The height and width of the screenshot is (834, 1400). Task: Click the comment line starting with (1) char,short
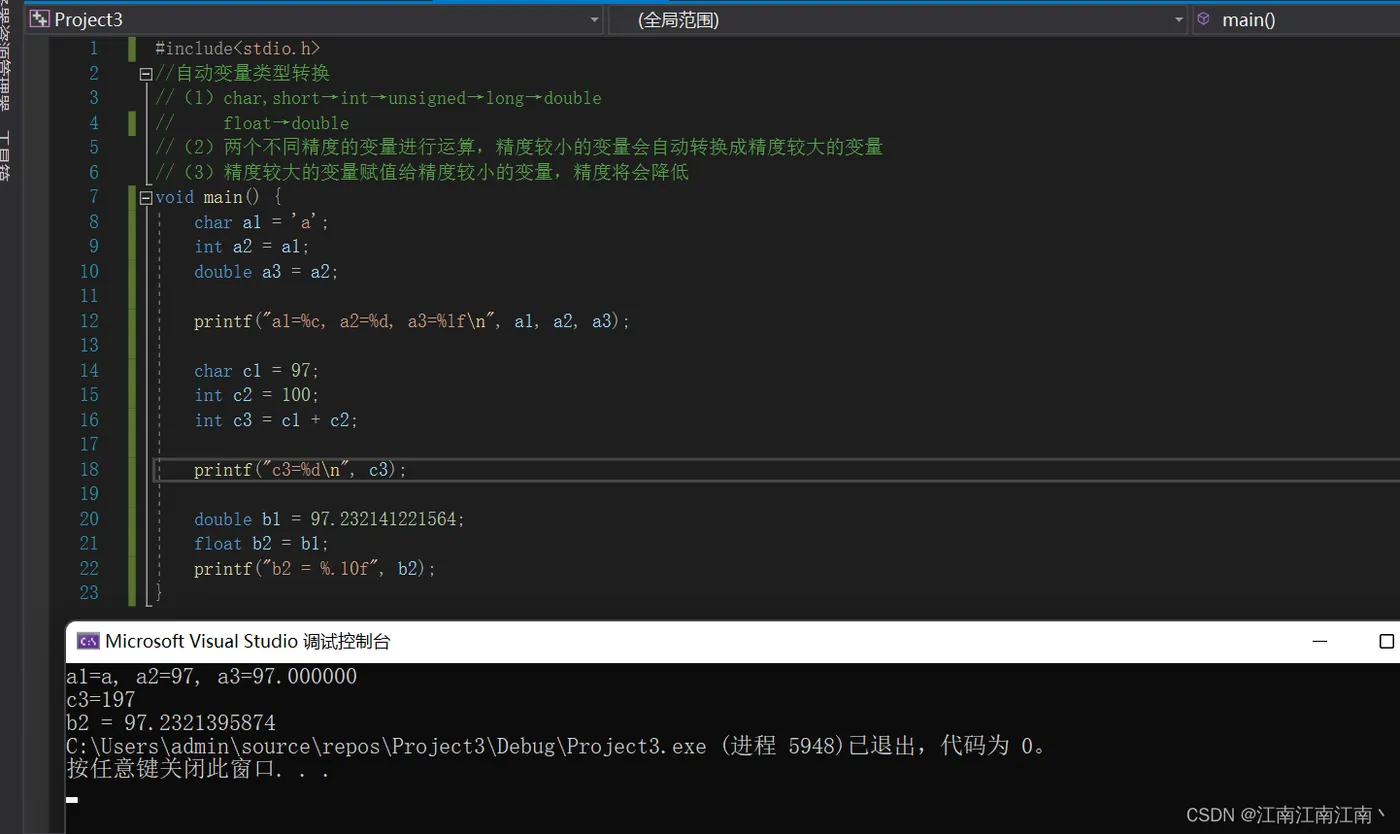tap(378, 98)
